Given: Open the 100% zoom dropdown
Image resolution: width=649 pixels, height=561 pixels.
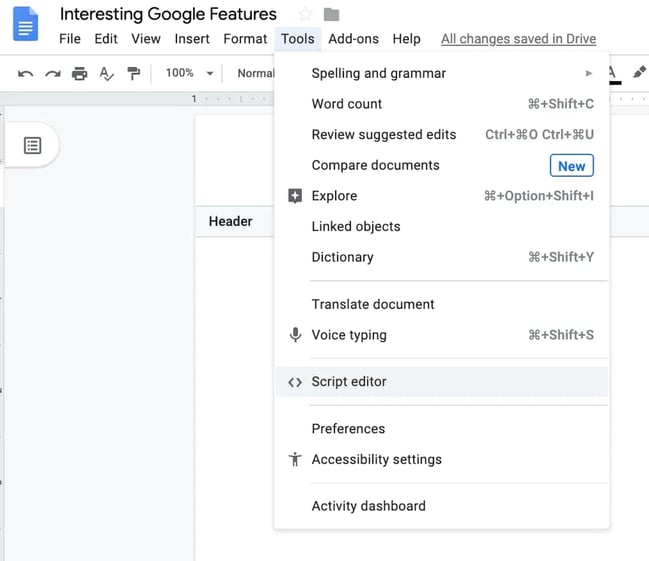Looking at the screenshot, I should tap(189, 73).
